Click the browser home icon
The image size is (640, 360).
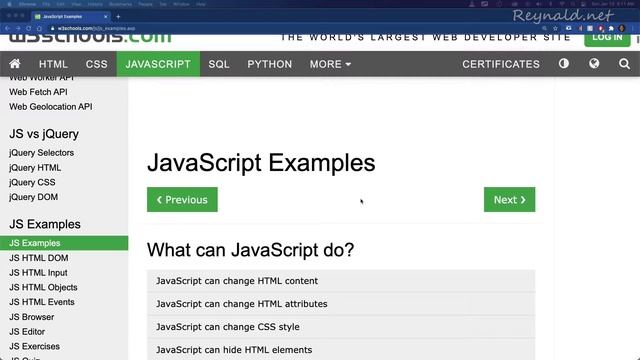tap(39, 28)
